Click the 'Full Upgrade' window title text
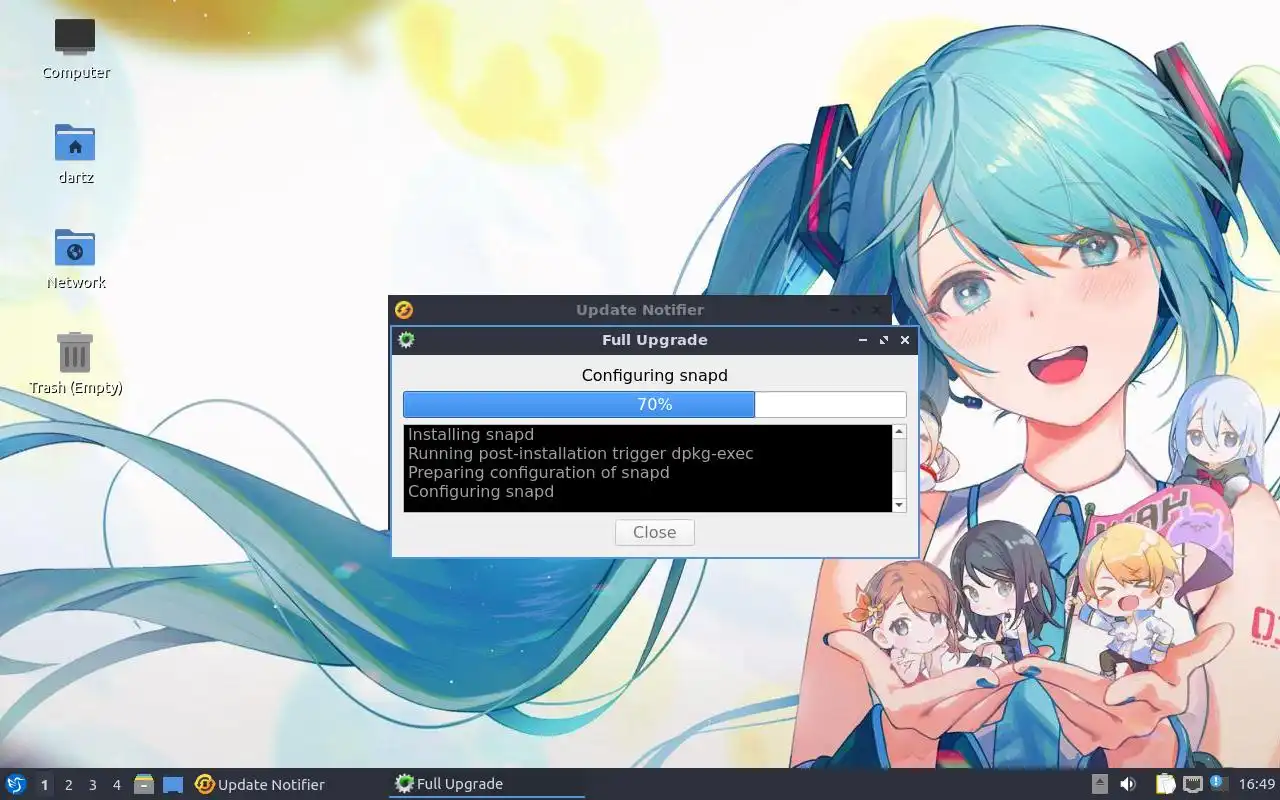The height and width of the screenshot is (800, 1280). [655, 340]
